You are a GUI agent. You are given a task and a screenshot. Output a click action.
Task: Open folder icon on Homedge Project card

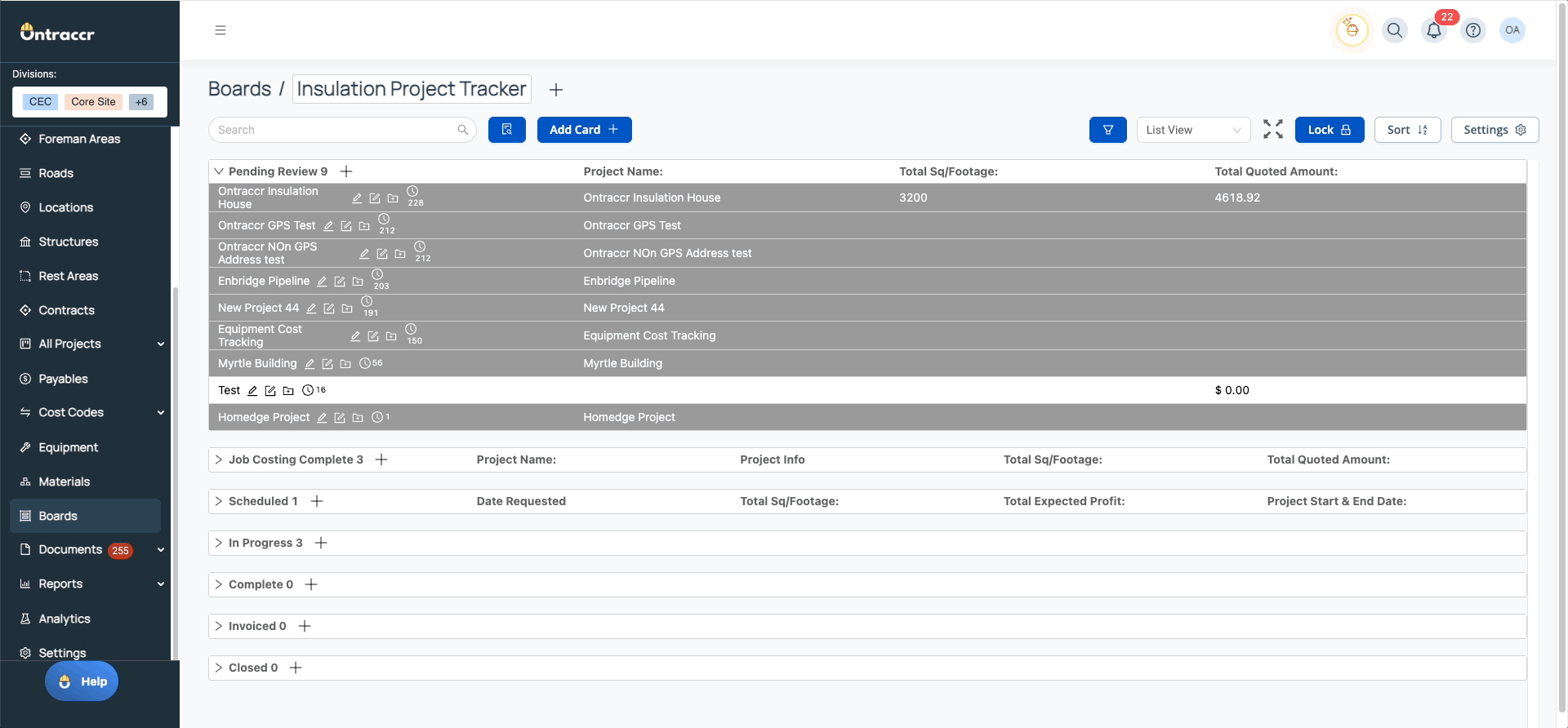point(358,418)
